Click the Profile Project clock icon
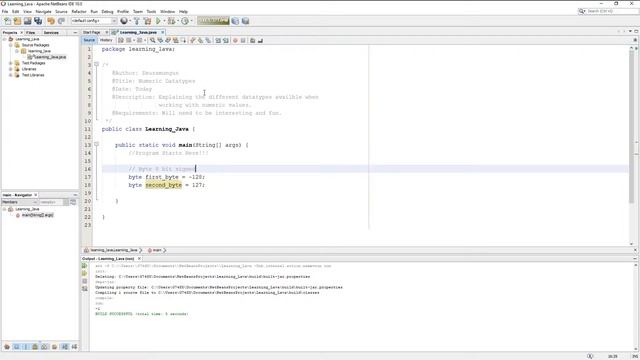 point(185,21)
